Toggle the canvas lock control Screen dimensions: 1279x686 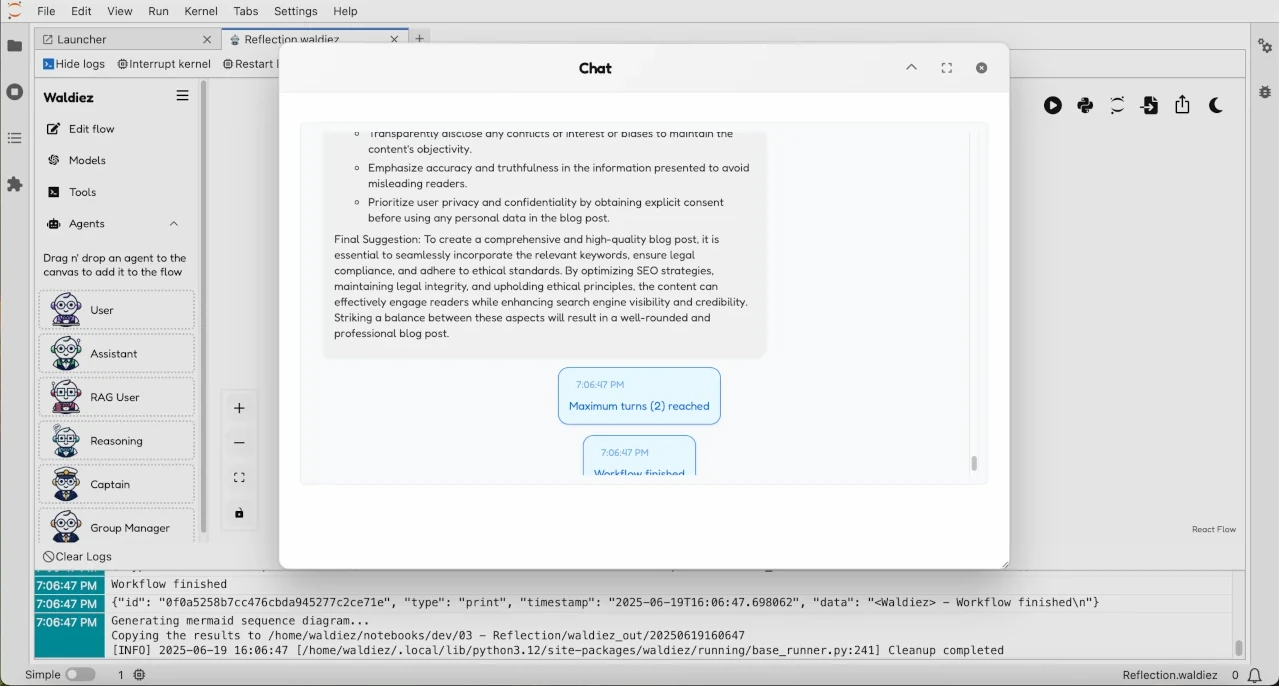(238, 513)
